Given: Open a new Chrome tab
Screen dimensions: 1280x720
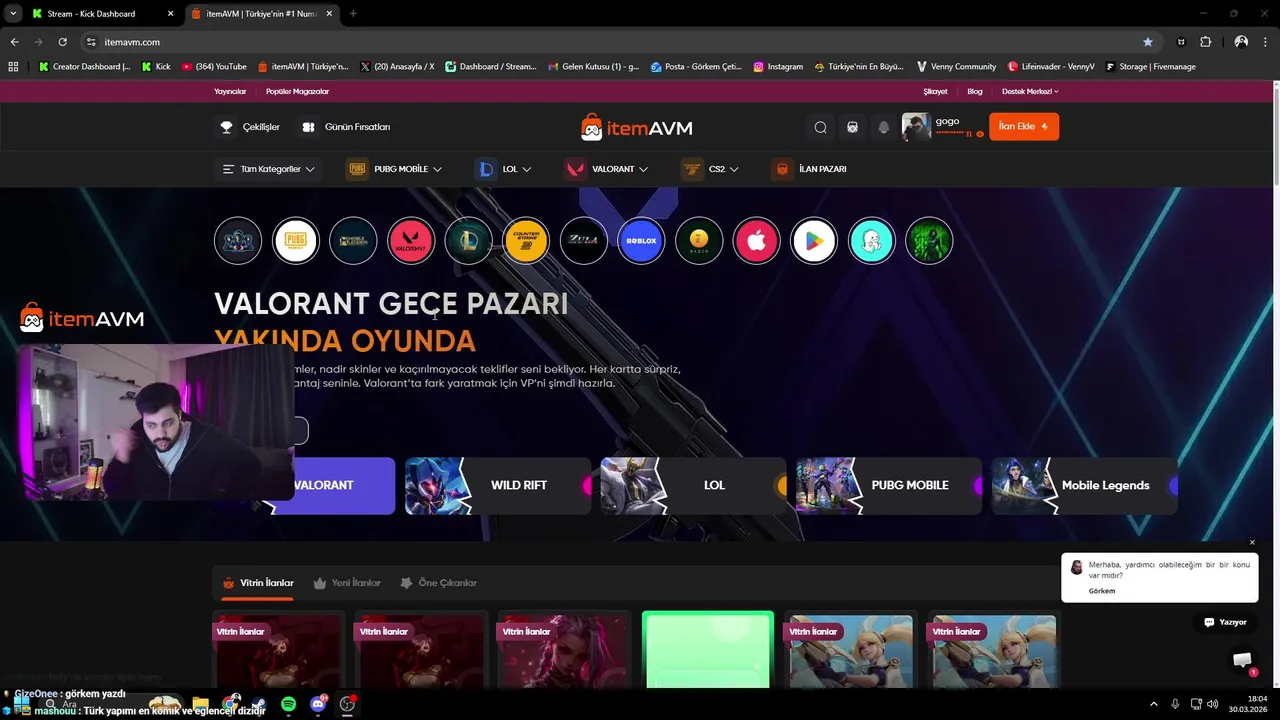Looking at the screenshot, I should point(353,14).
